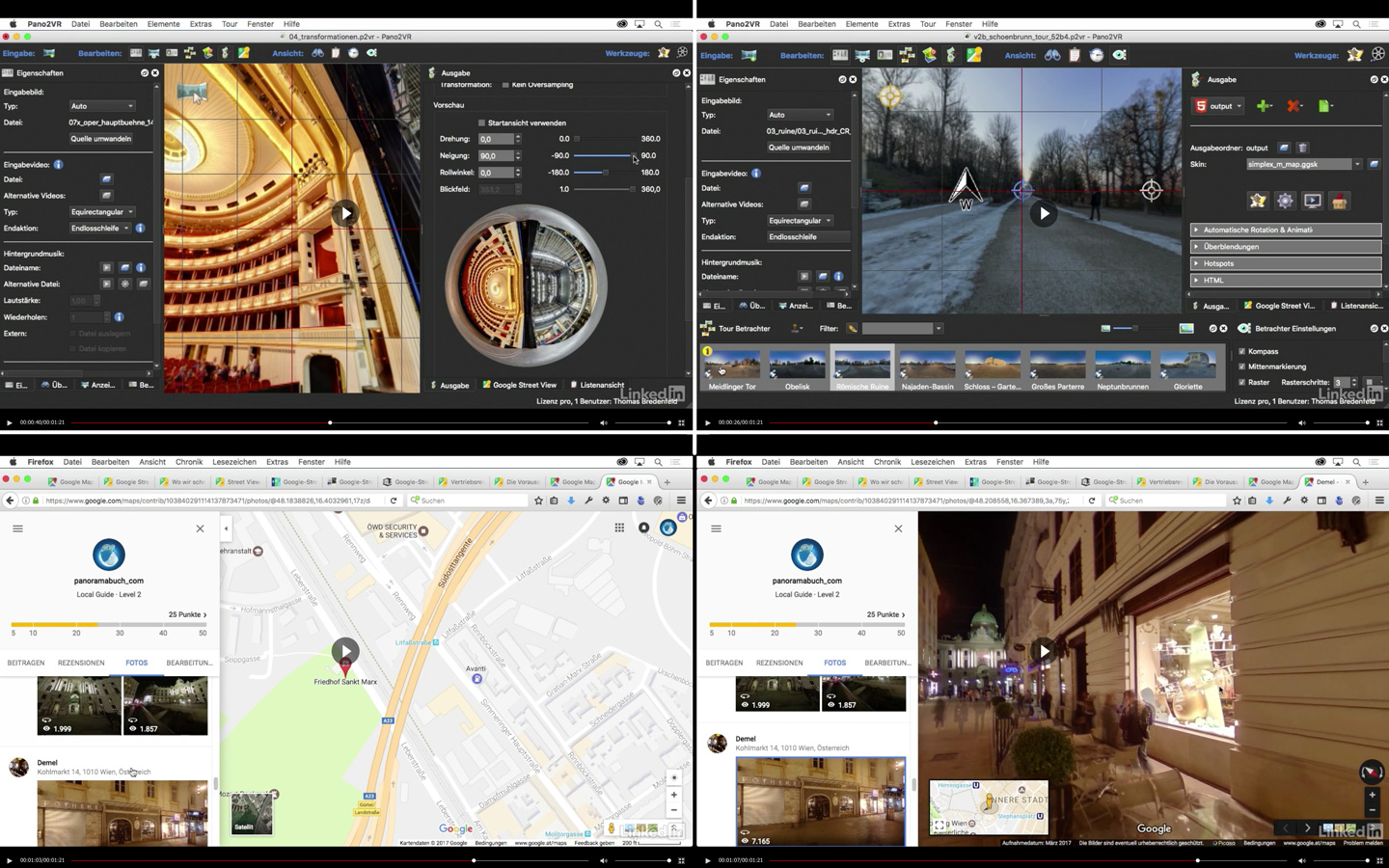
Task: Toggle Raster checkbox in Betrachter Einstellungen
Action: pyautogui.click(x=1242, y=382)
